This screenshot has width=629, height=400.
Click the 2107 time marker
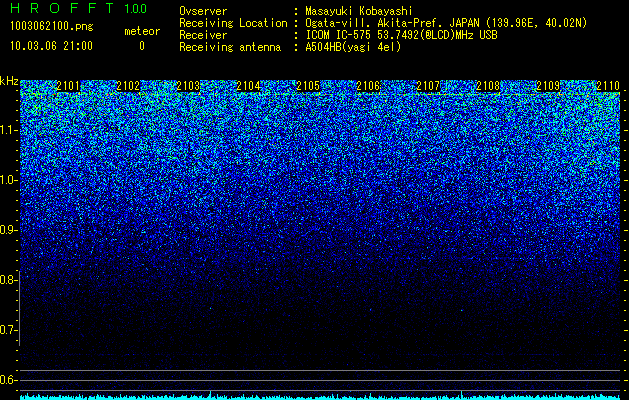click(x=428, y=86)
